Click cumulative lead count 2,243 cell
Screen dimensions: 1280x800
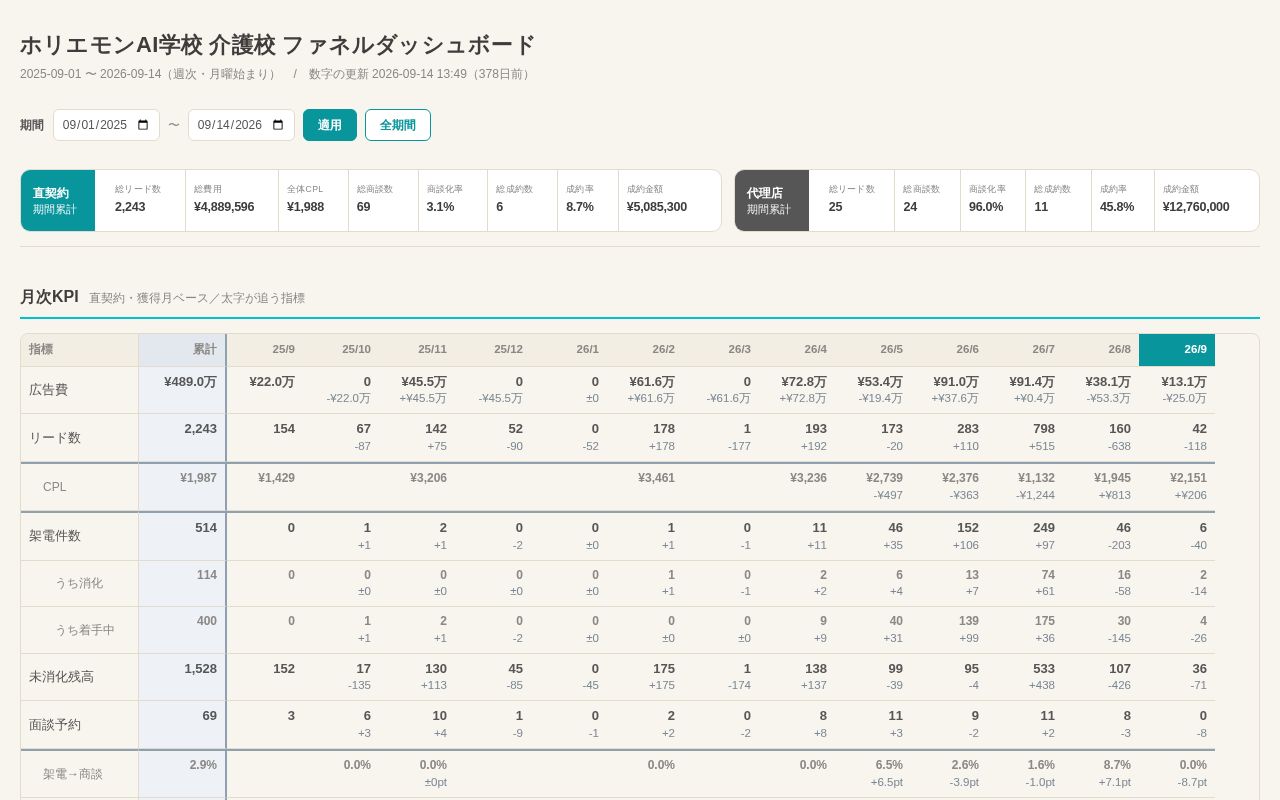[182, 437]
